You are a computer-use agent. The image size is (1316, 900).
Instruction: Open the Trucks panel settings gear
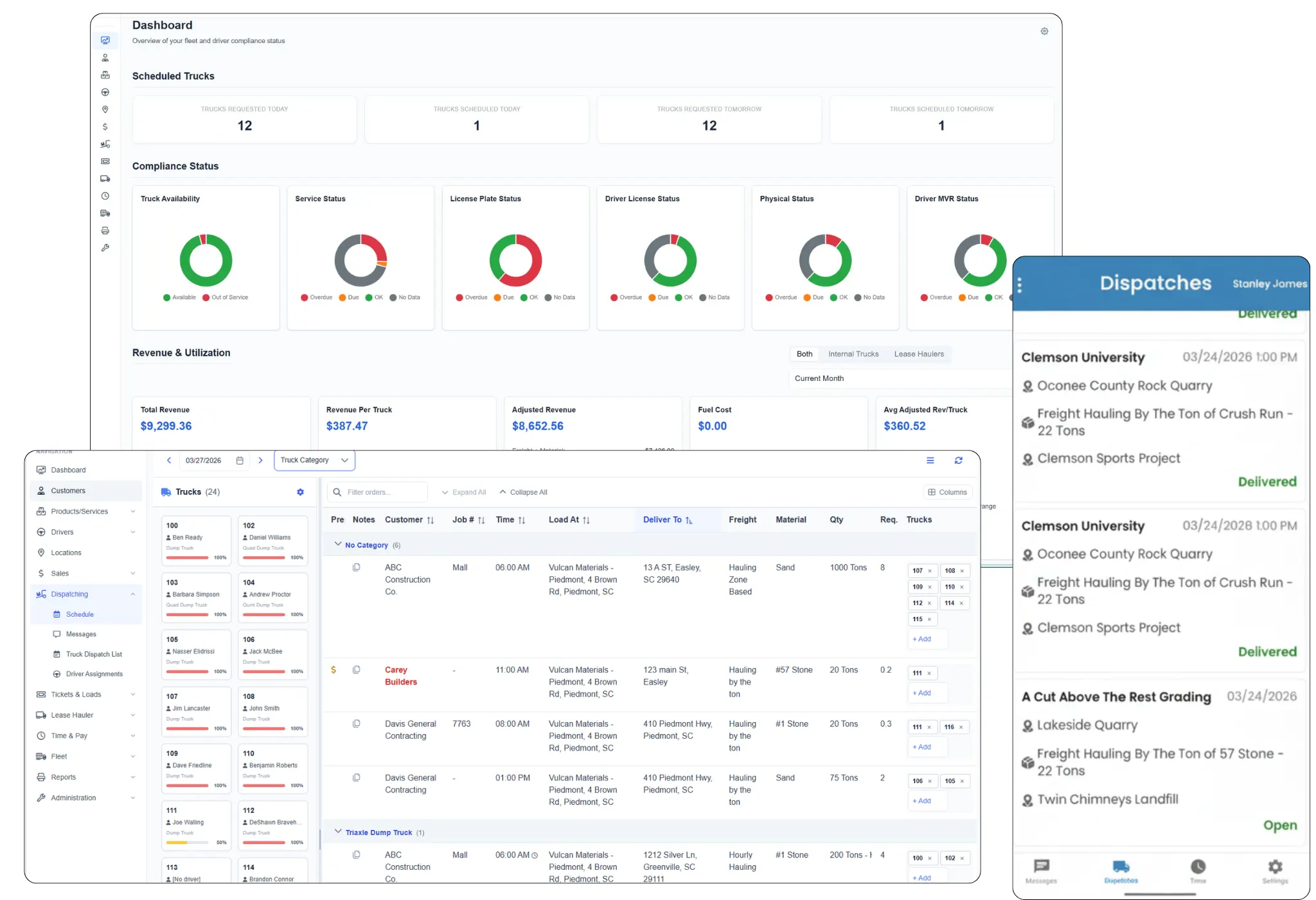300,492
